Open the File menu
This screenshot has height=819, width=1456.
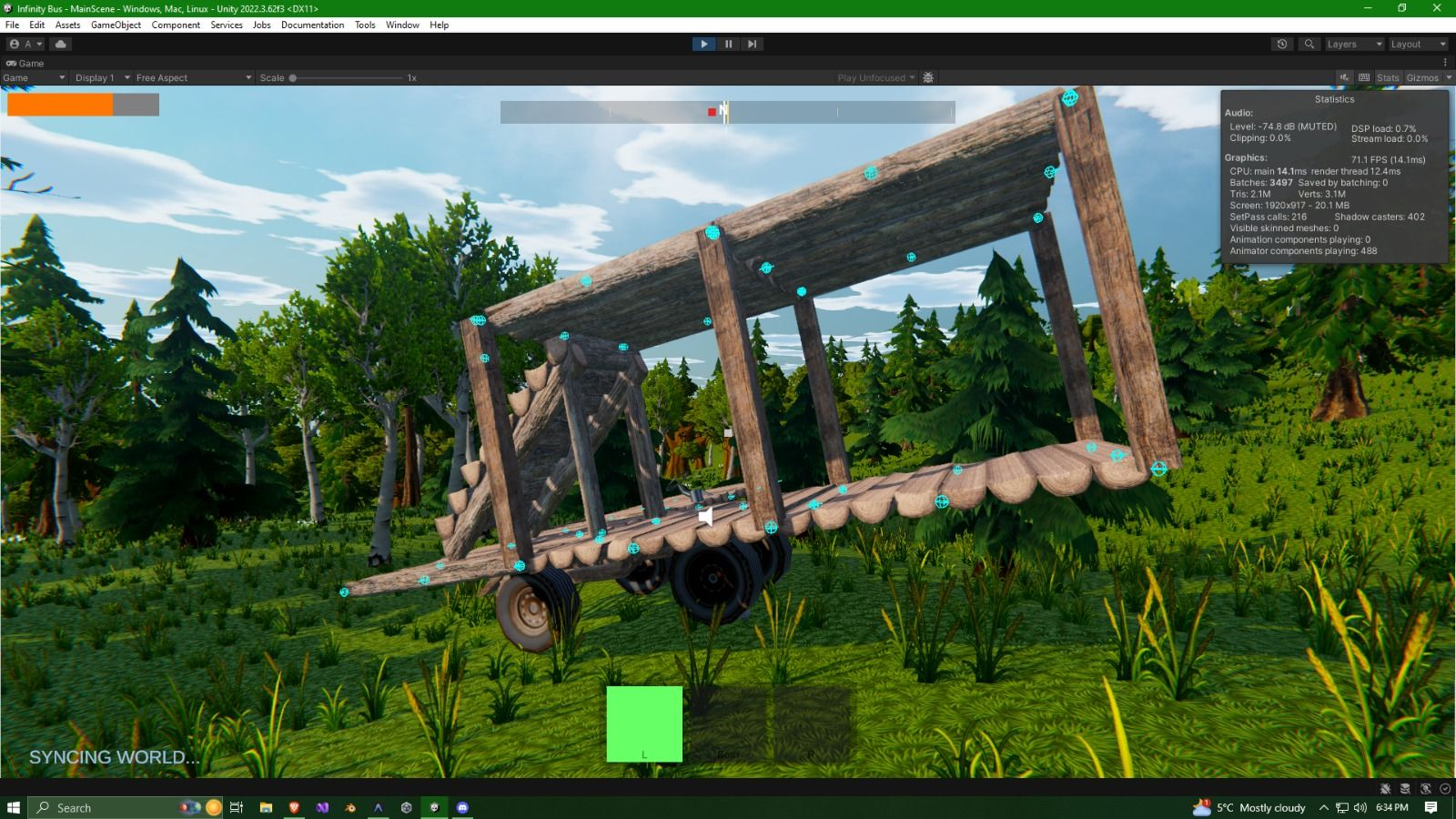click(12, 25)
